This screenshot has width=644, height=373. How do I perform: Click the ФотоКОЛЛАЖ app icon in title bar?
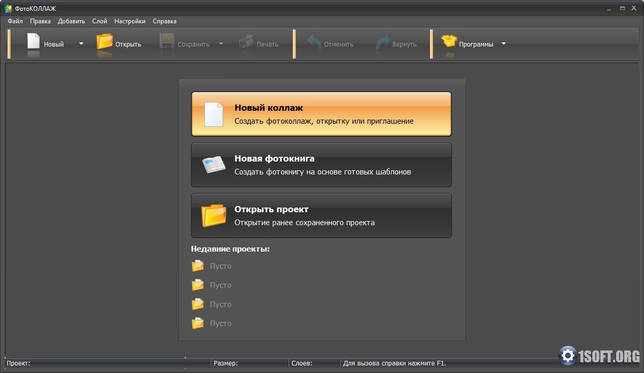pyautogui.click(x=7, y=8)
